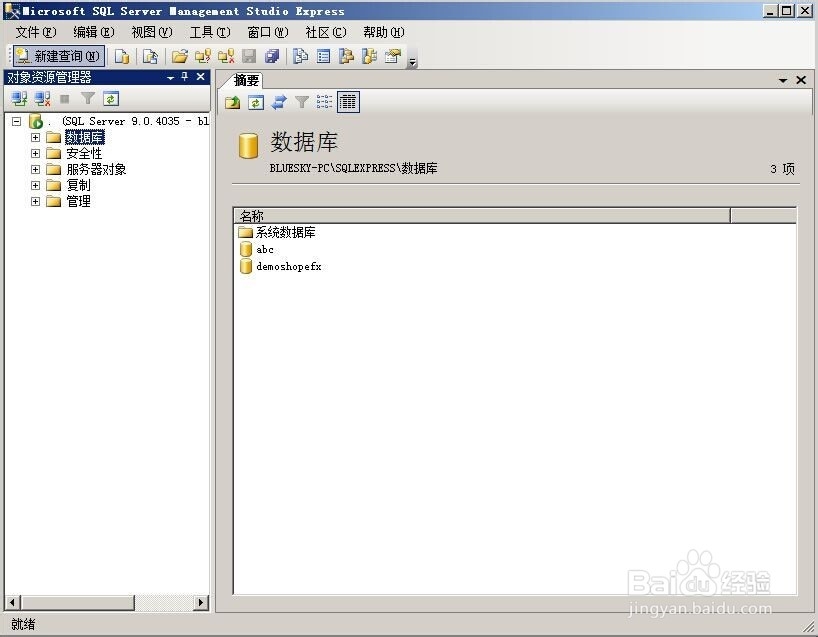818x637 pixels.
Task: Select the abc database in the list
Action: tap(264, 249)
